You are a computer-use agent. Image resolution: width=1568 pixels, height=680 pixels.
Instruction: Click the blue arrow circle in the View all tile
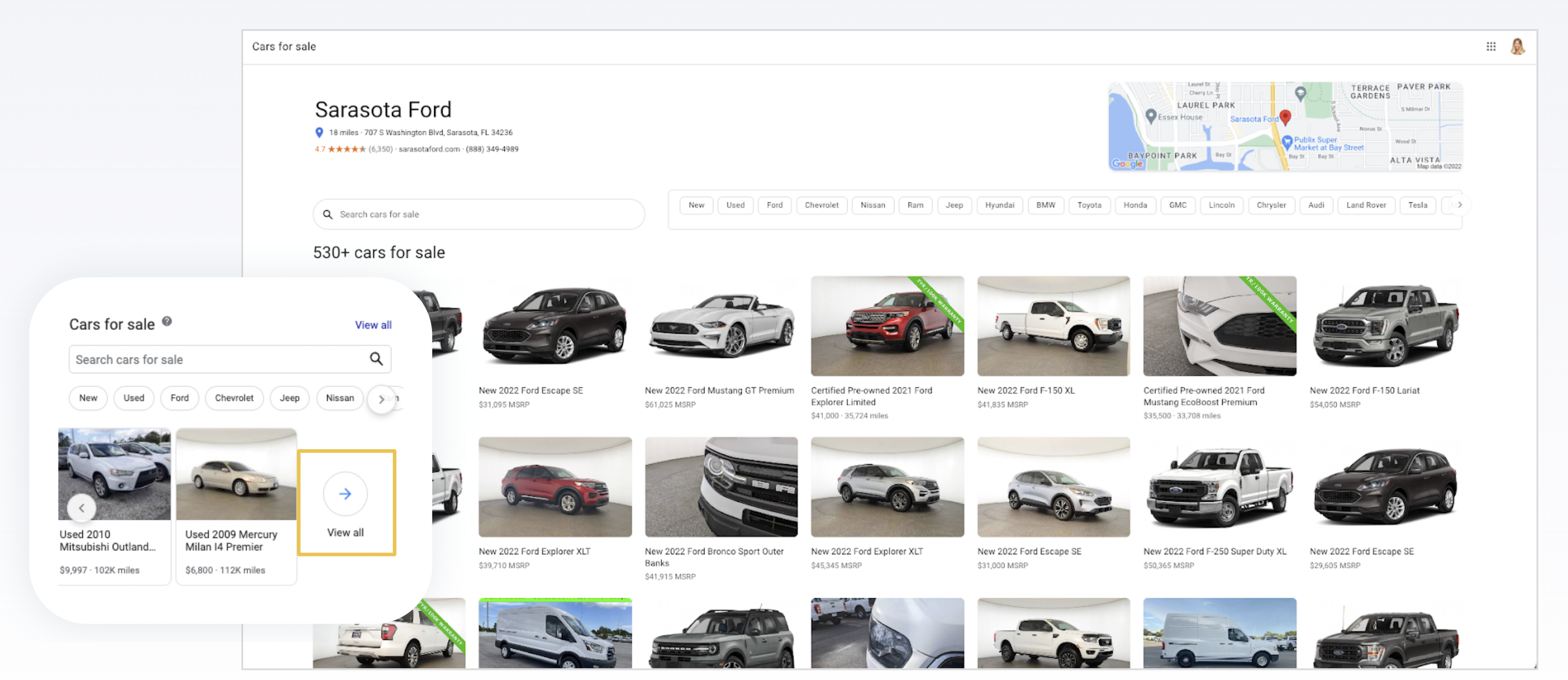tap(345, 494)
